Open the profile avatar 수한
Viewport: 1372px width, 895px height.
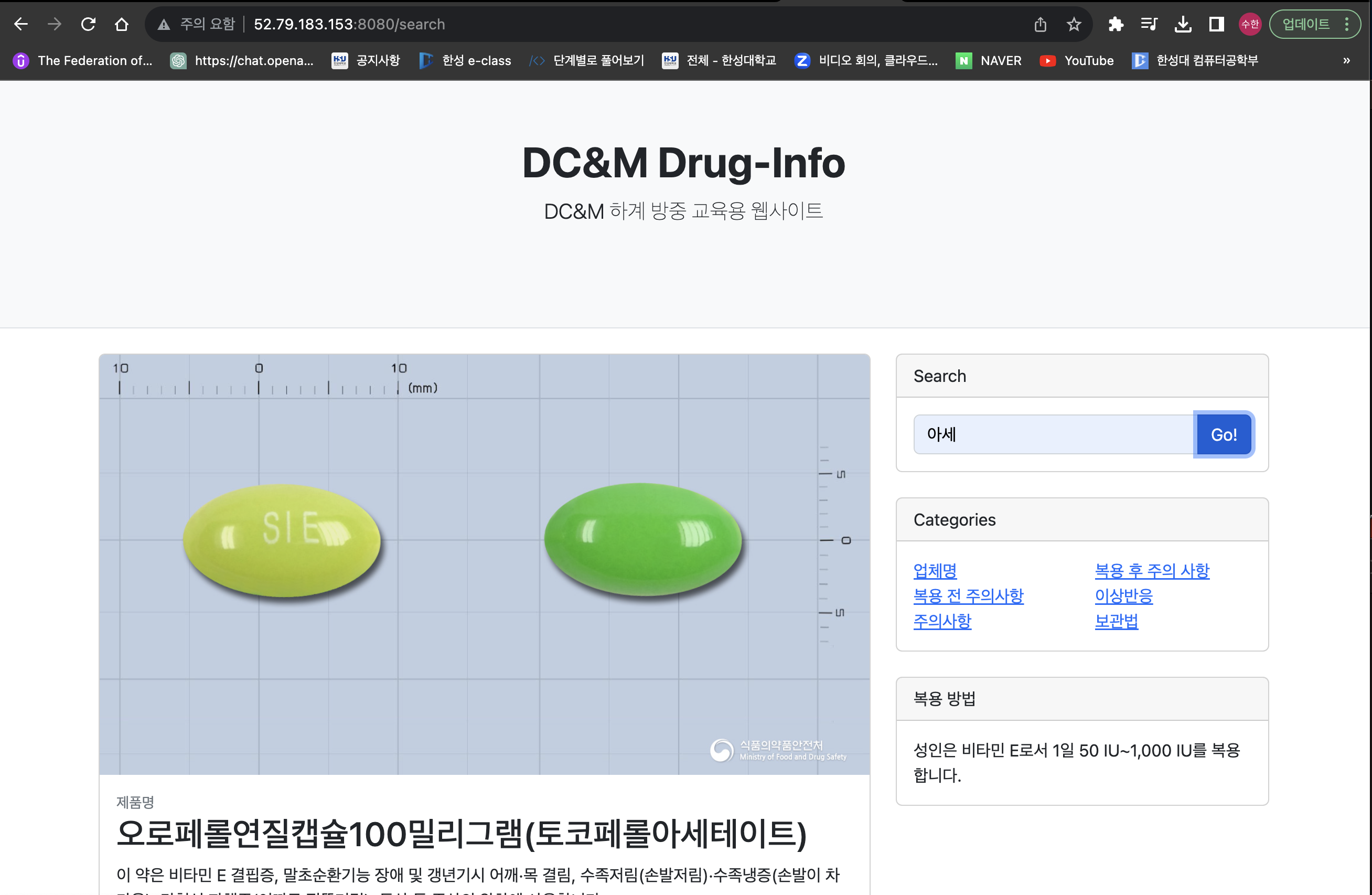(1250, 24)
